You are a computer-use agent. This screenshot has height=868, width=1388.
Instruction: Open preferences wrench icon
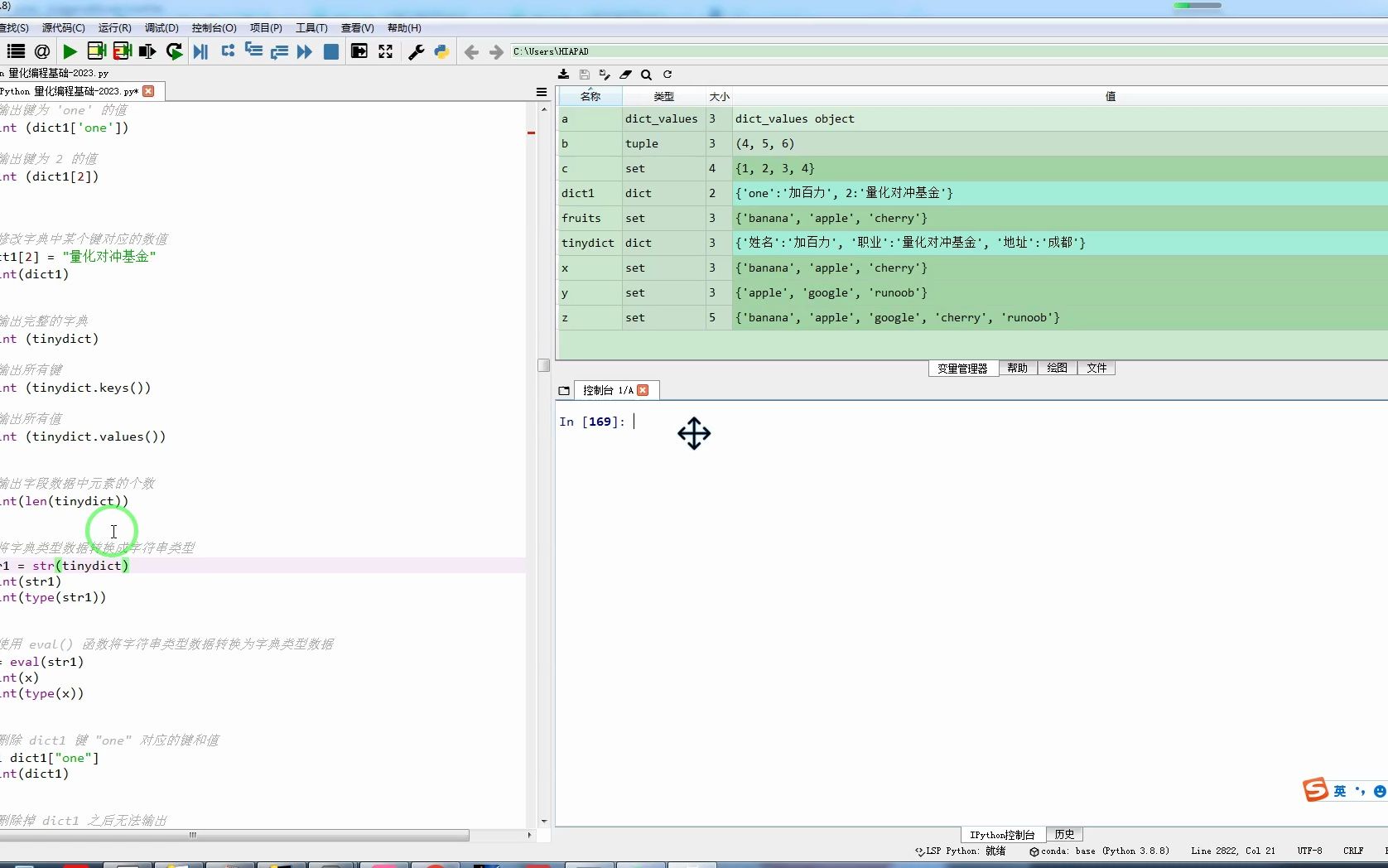click(x=417, y=51)
